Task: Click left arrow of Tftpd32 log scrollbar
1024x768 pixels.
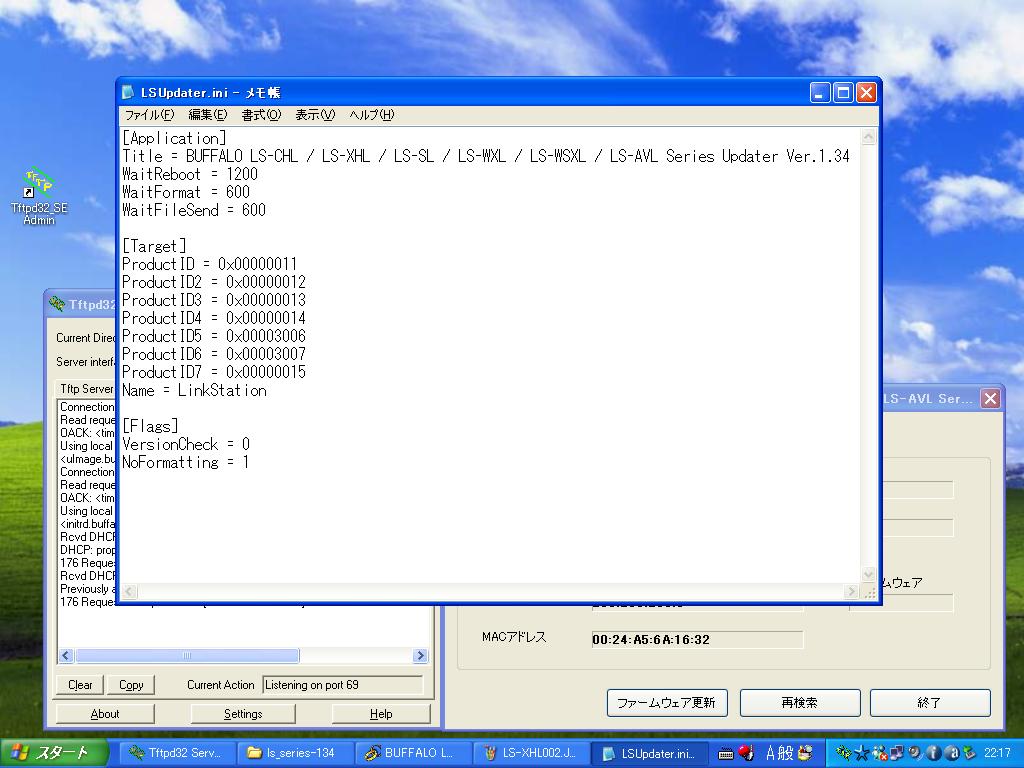Action: point(66,655)
